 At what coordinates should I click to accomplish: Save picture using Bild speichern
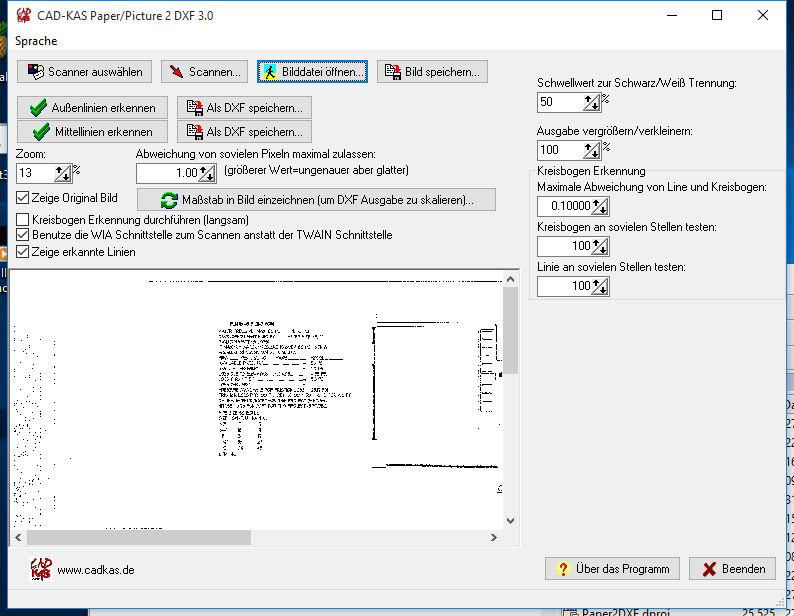431,72
